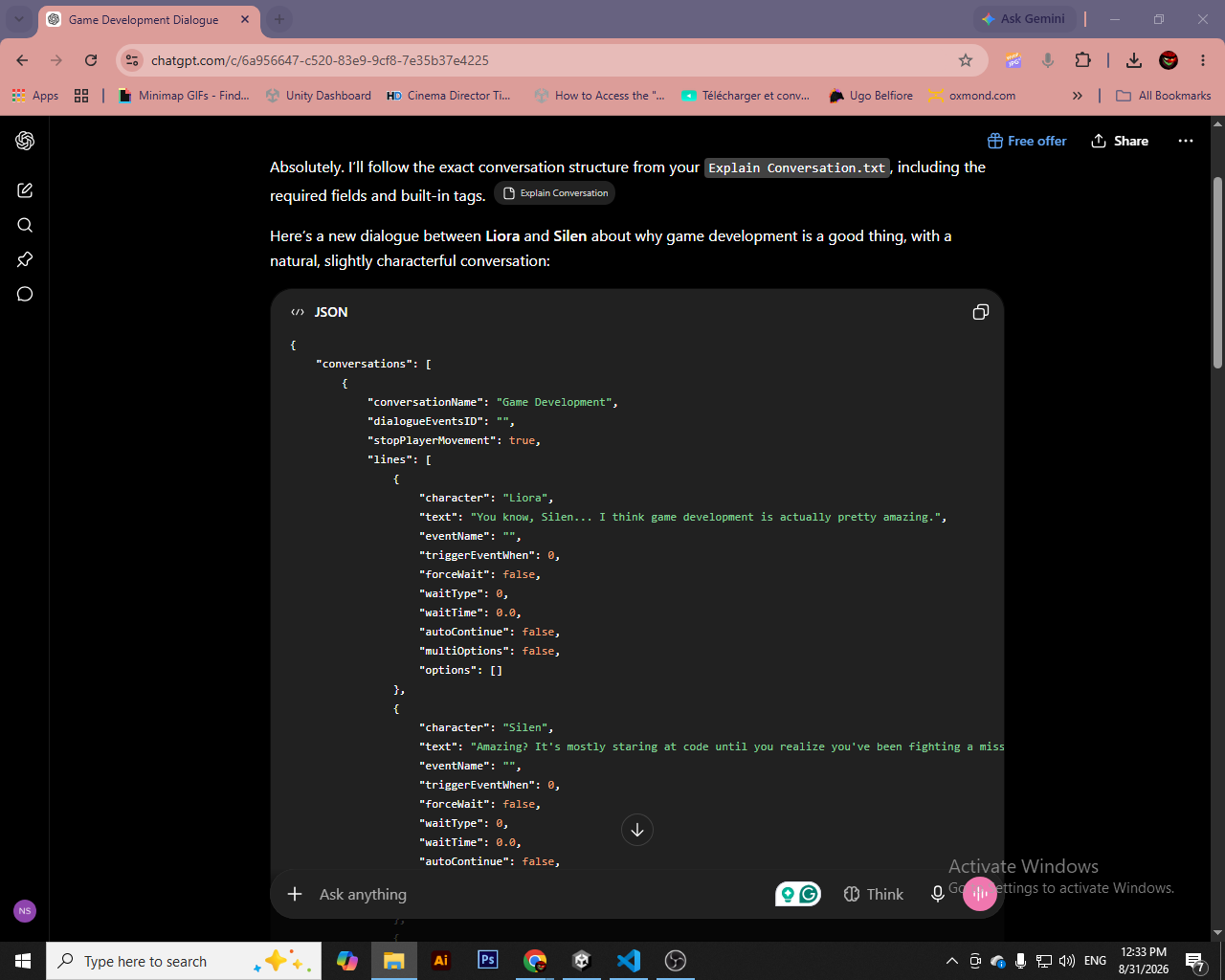This screenshot has height=980, width=1225.
Task: Expand hidden bookmarks with double chevron
Action: click(1078, 96)
